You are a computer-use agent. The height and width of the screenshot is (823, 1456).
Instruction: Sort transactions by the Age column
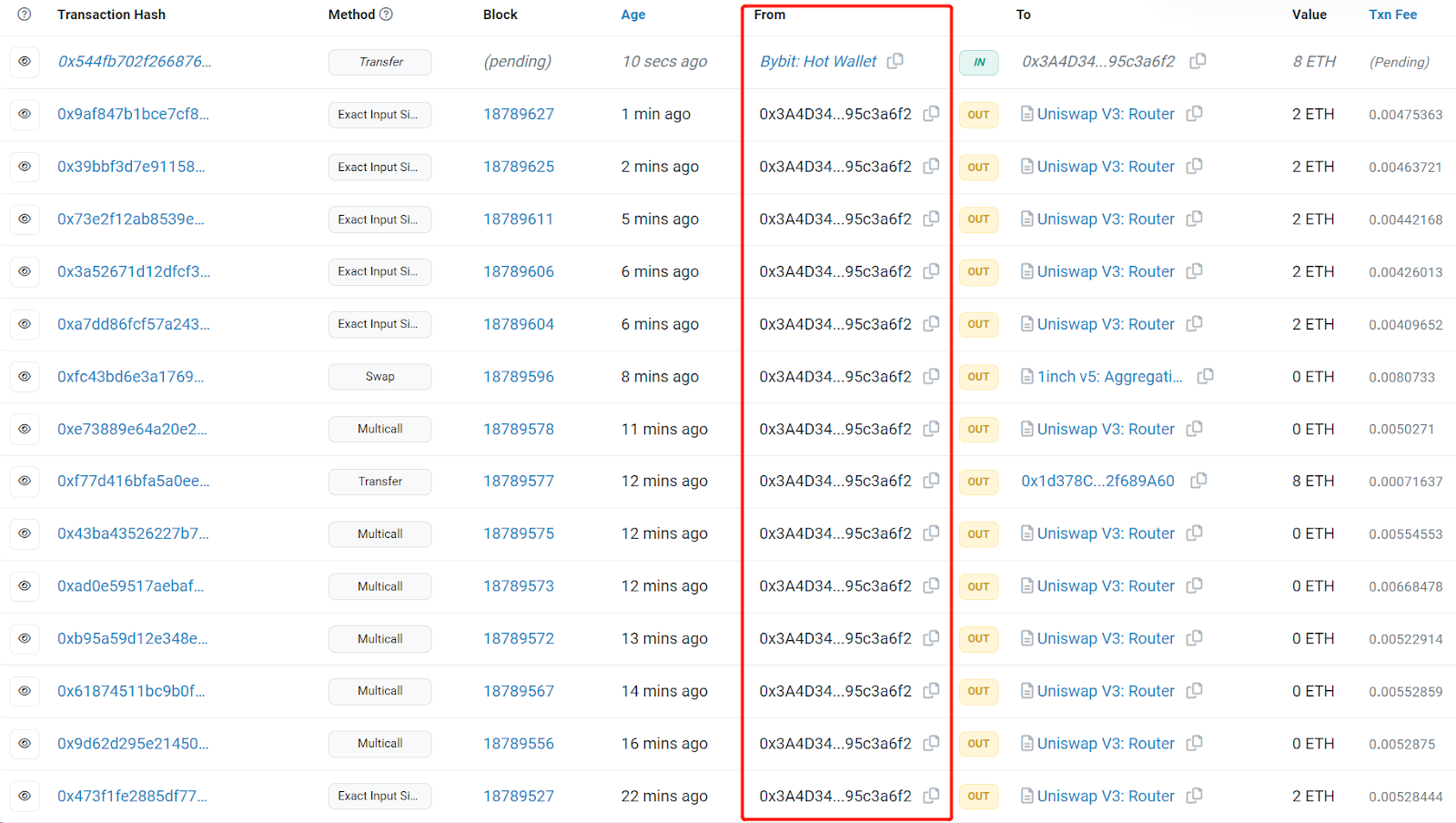pos(633,15)
